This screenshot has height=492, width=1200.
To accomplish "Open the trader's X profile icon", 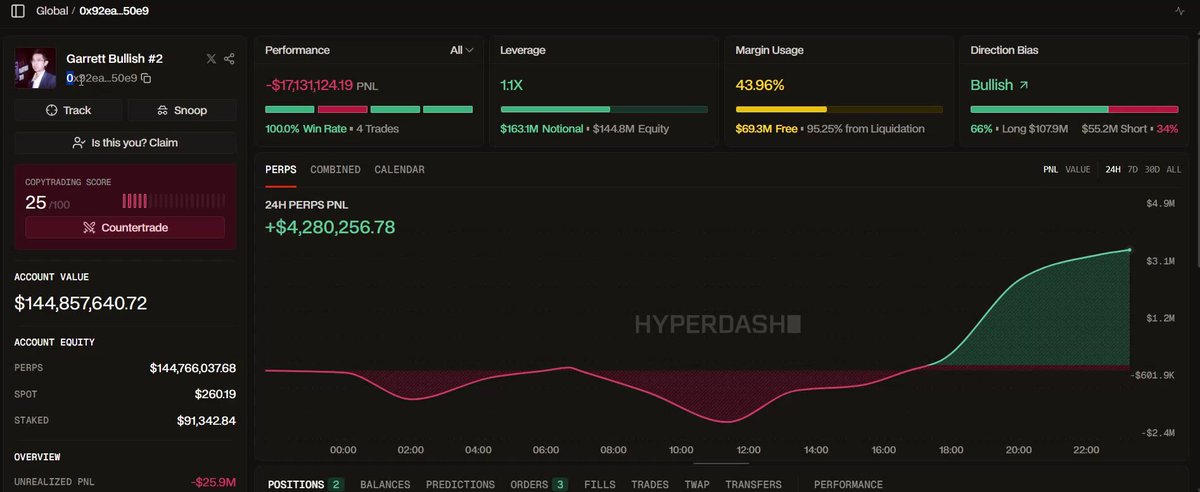I will (210, 59).
